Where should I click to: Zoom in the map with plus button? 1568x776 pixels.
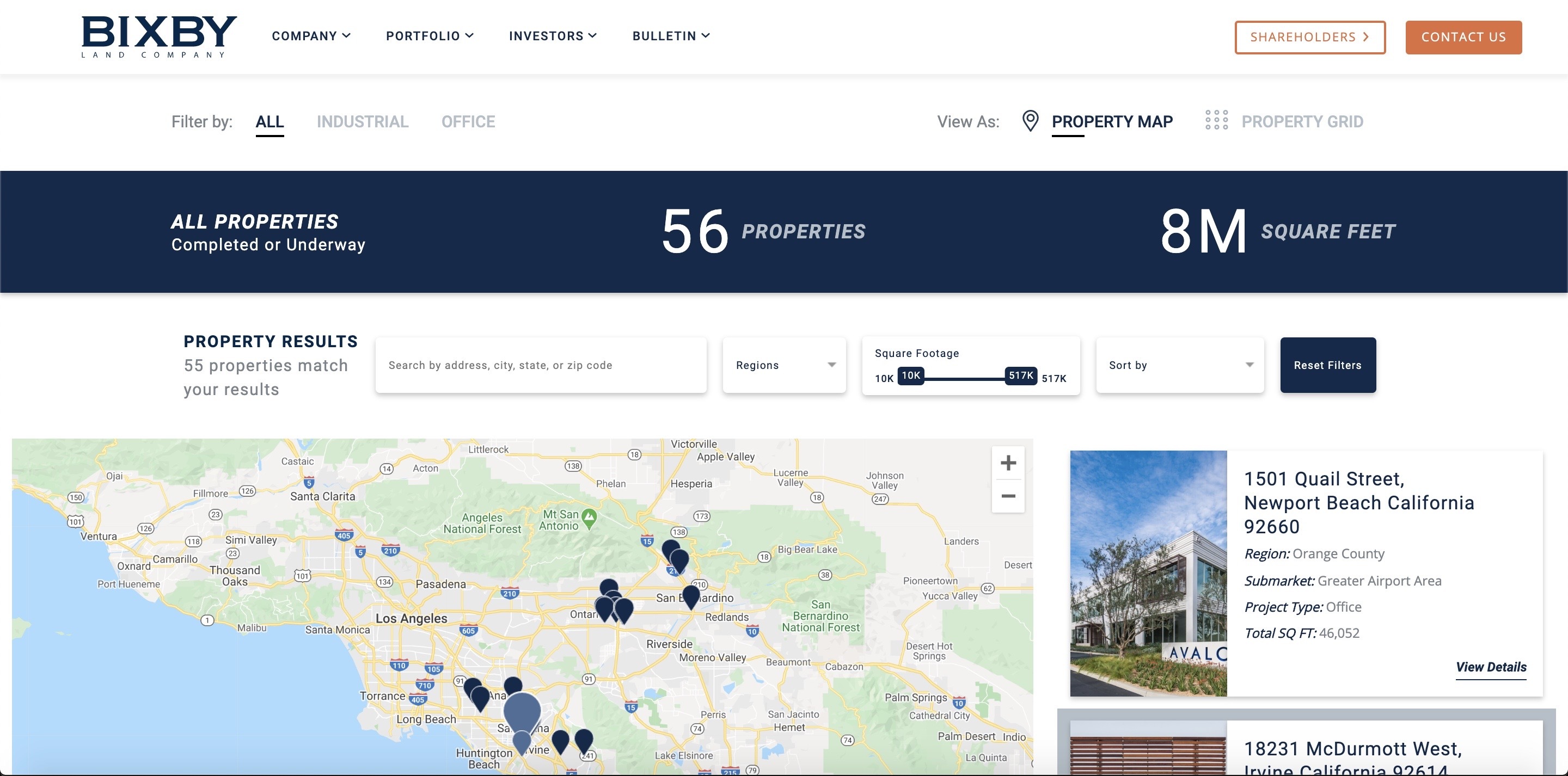click(1008, 463)
